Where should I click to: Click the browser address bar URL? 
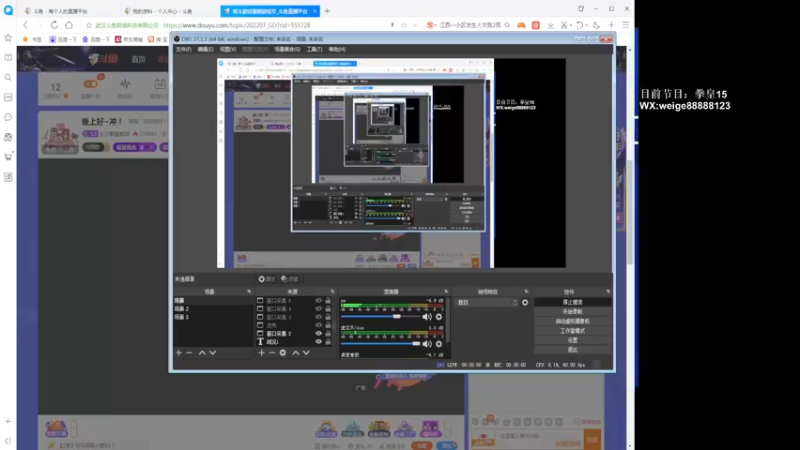point(237,25)
